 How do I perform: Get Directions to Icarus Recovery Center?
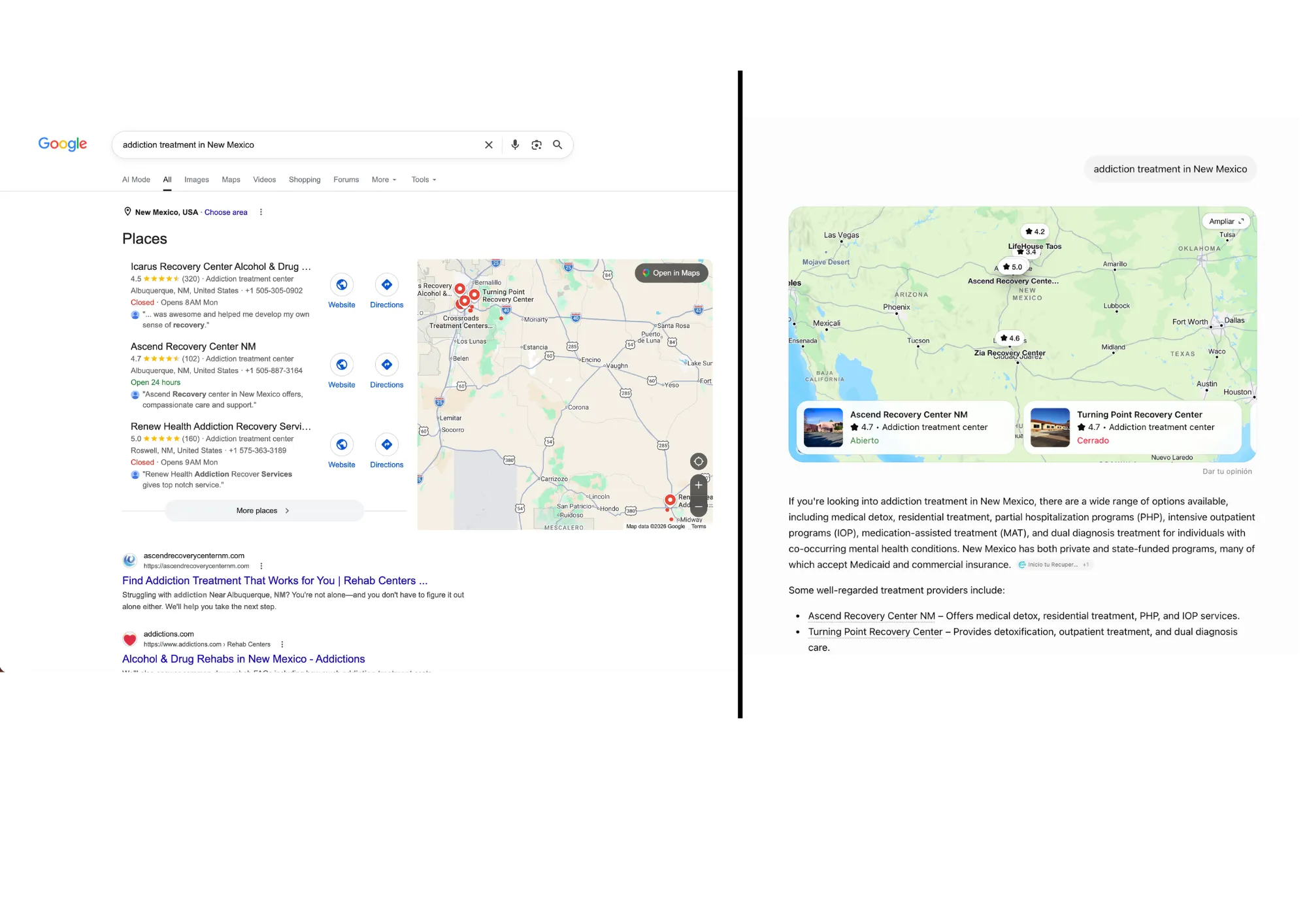point(387,291)
